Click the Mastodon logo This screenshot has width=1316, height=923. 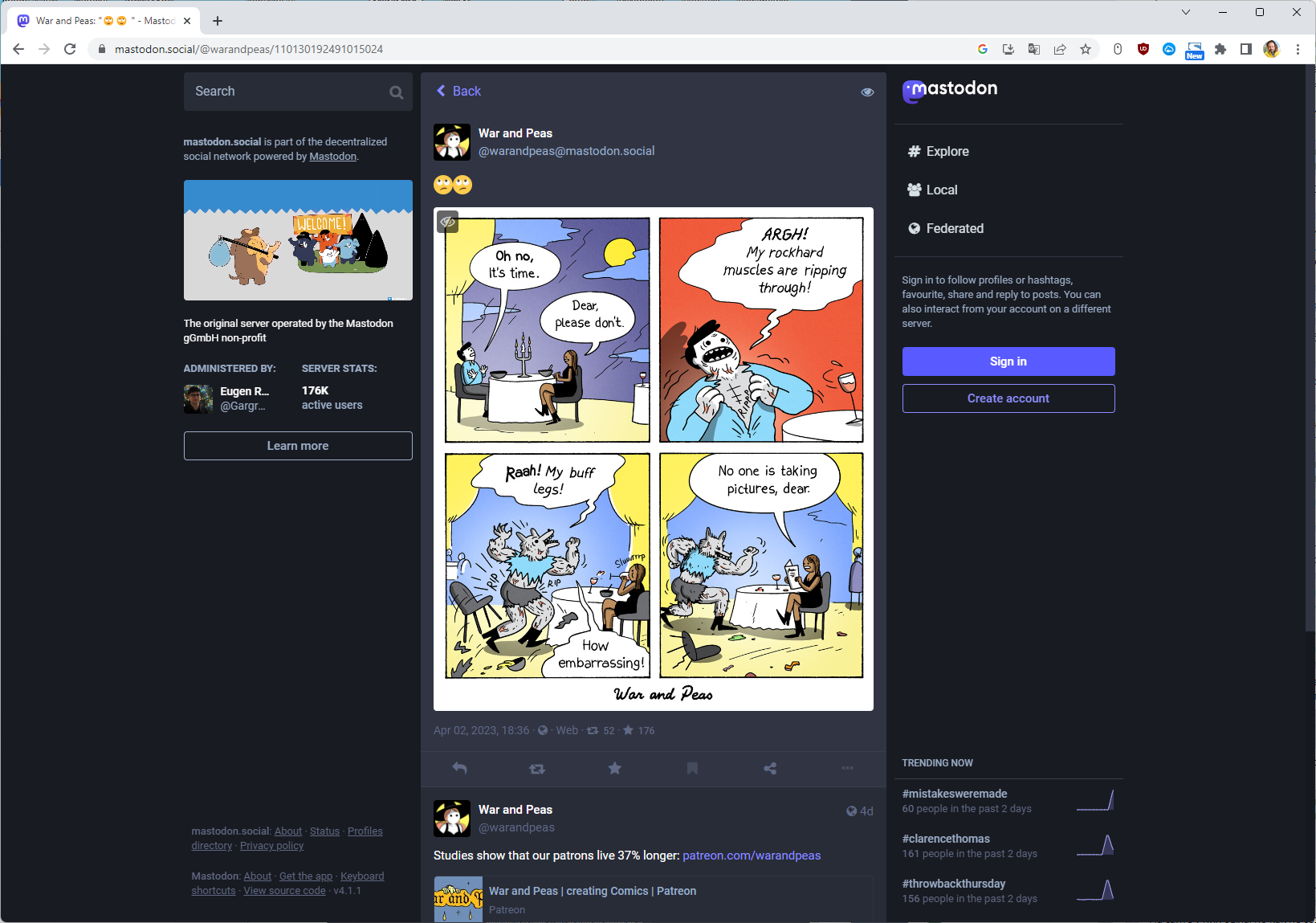coord(950,90)
